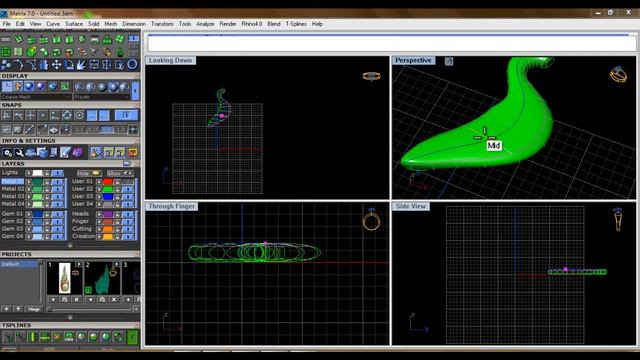The image size is (640, 360).
Task: Click the arrow next to Metal 03 layer
Action: [x=29, y=197]
